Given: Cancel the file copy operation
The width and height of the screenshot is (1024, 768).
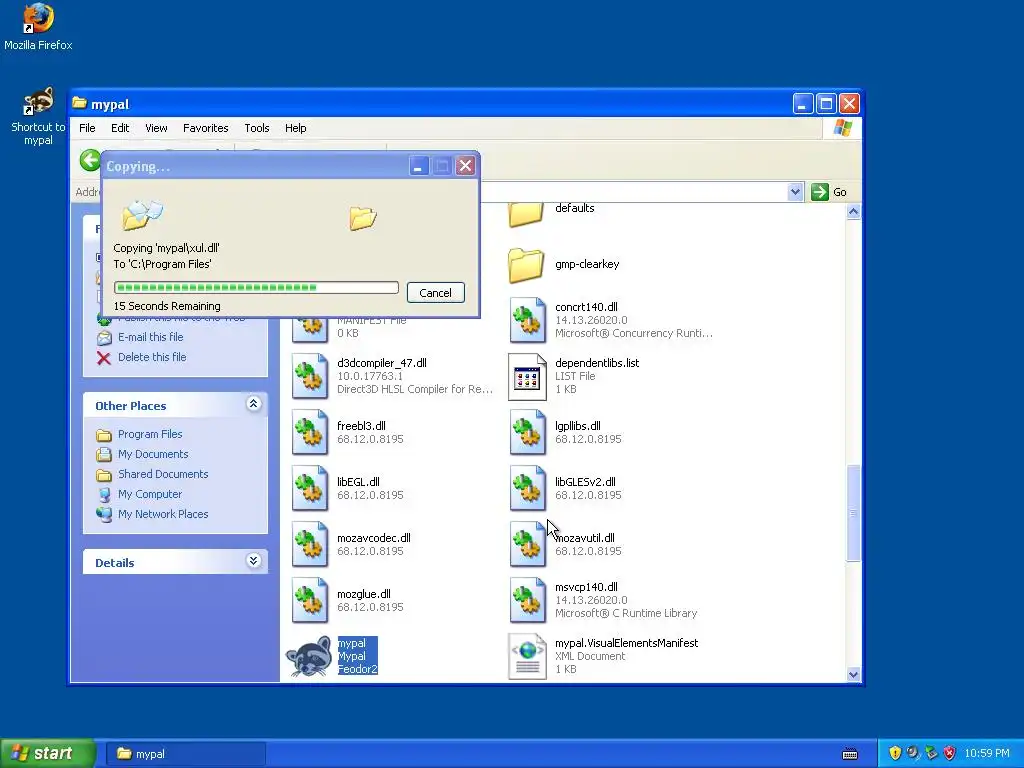Looking at the screenshot, I should click(436, 293).
